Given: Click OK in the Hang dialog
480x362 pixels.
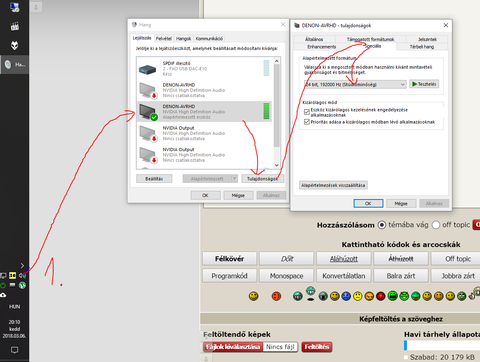Looking at the screenshot, I should pyautogui.click(x=205, y=195).
